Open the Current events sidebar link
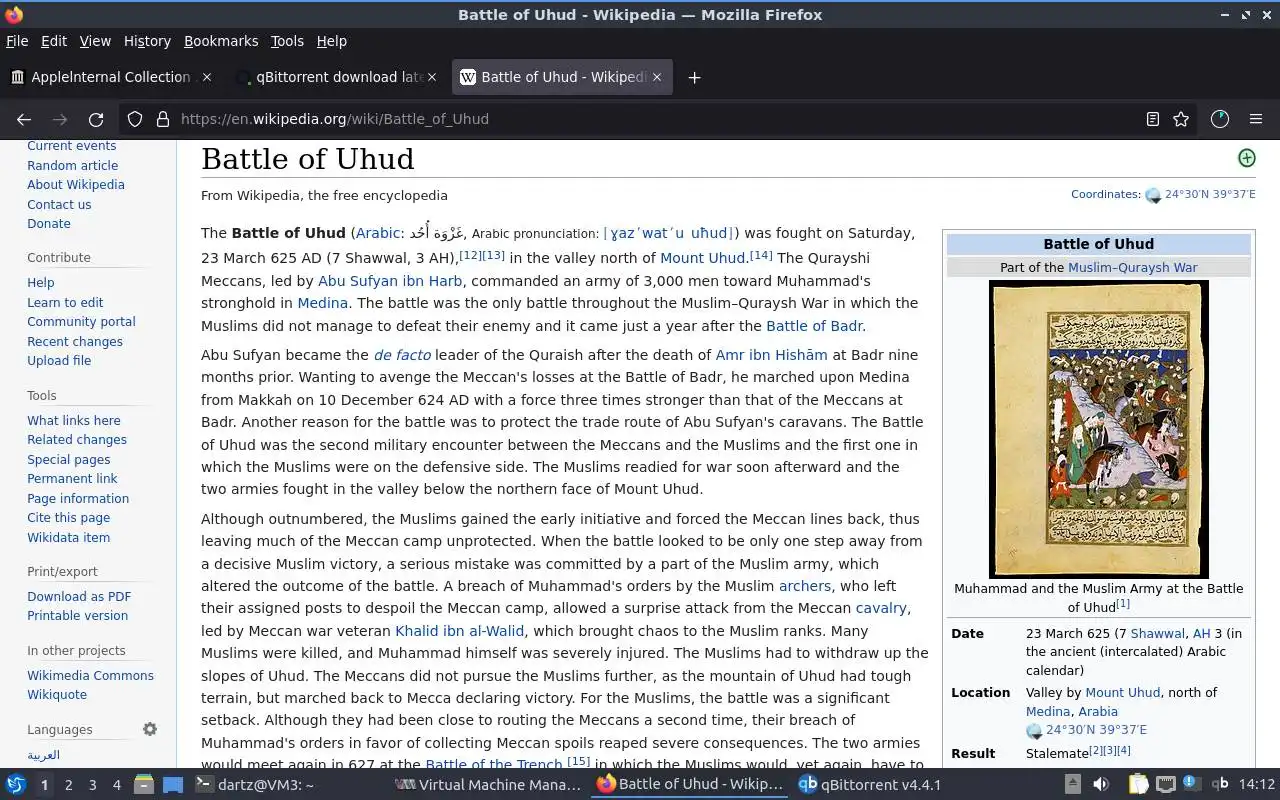 point(71,146)
